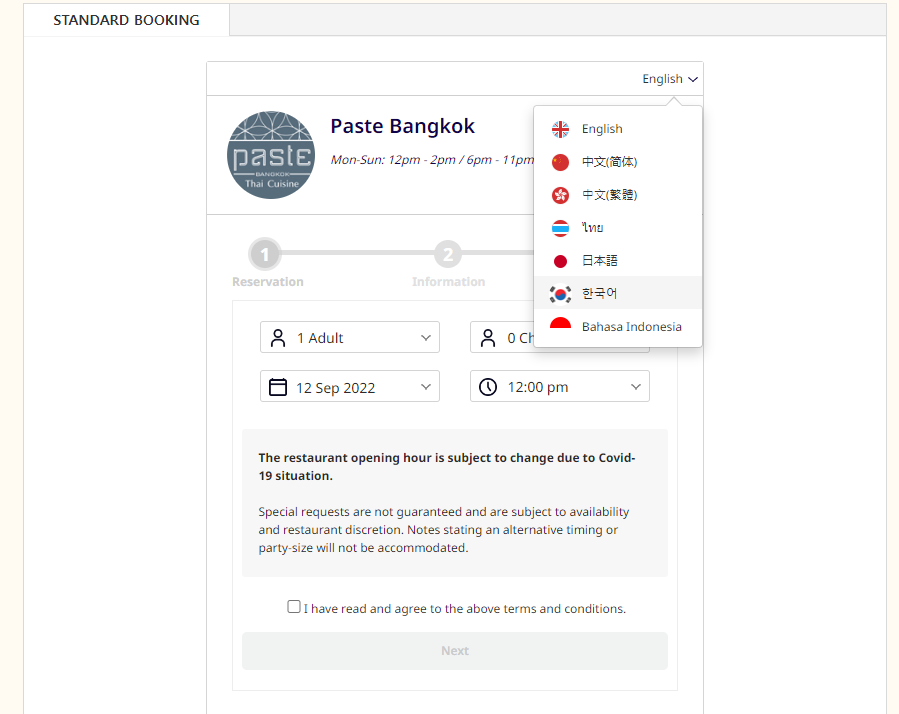Select 中文(简体) language option
The height and width of the screenshot is (714, 899).
617,162
